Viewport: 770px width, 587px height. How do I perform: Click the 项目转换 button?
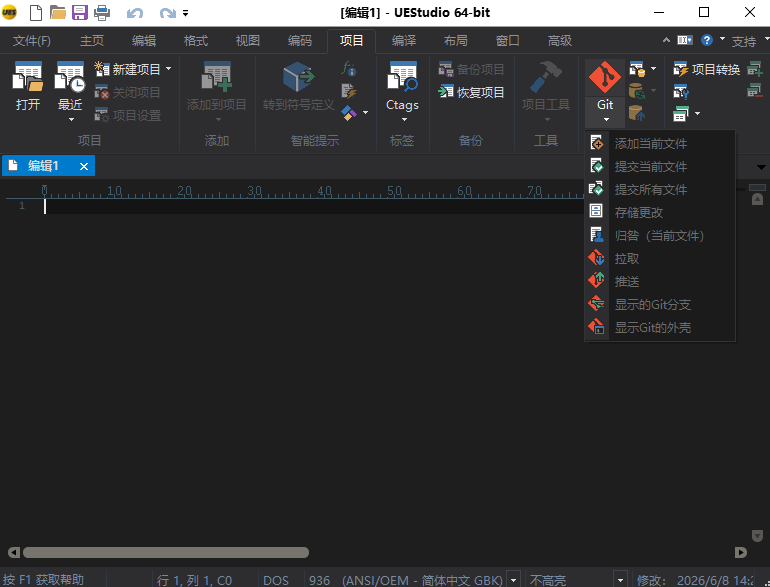[706, 70]
